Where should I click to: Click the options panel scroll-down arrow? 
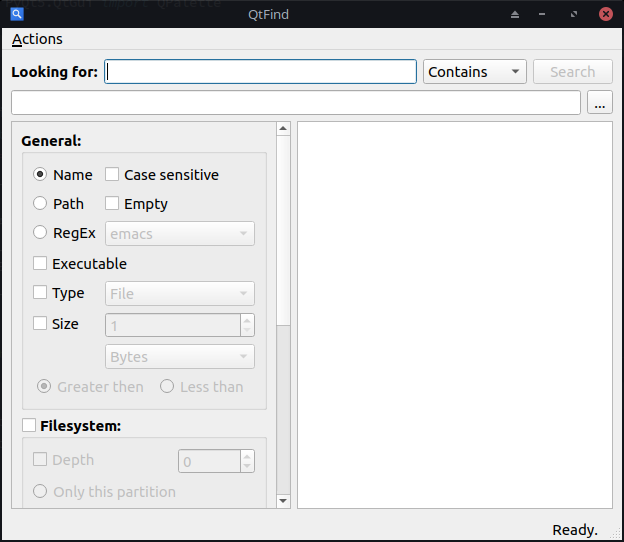coord(283,501)
